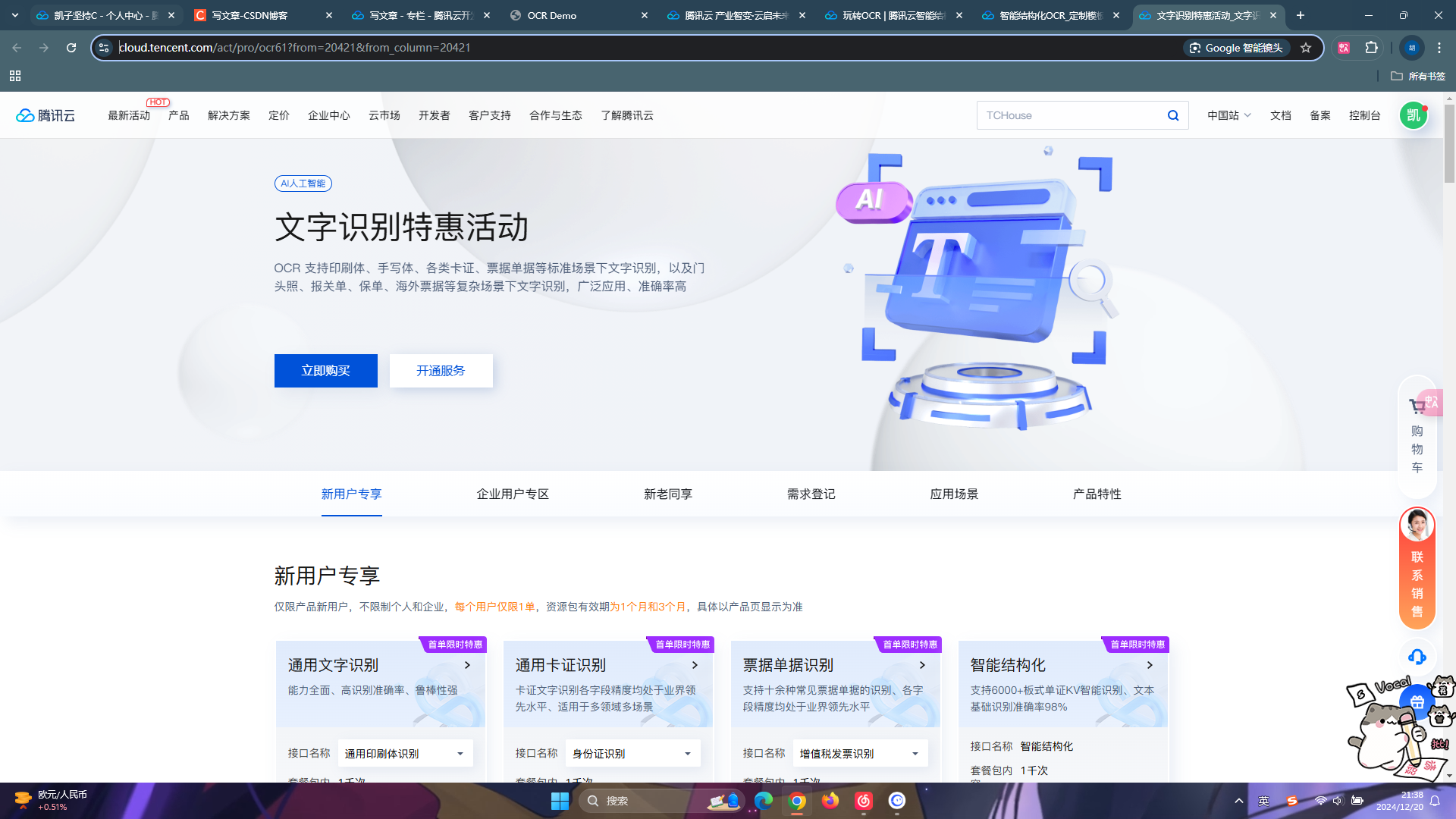Image resolution: width=1456 pixels, height=819 pixels.
Task: Click the blue gift icon floating button
Action: point(1417,701)
